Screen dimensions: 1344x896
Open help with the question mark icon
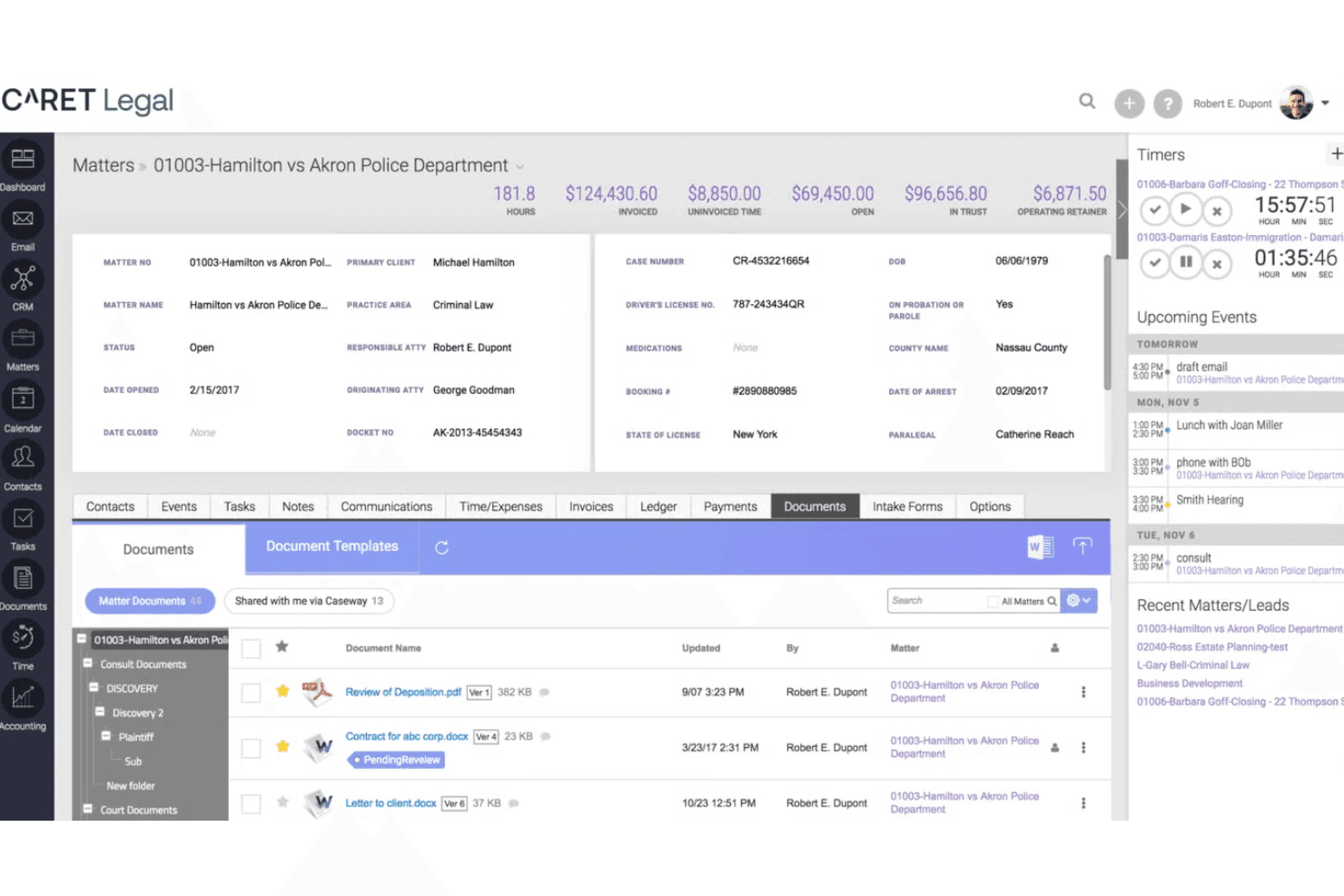(1168, 103)
